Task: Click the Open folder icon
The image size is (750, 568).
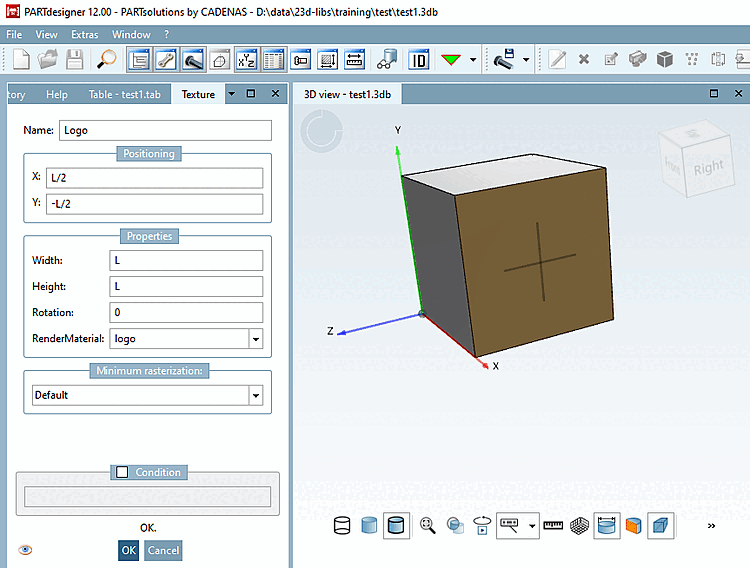Action: coord(47,59)
